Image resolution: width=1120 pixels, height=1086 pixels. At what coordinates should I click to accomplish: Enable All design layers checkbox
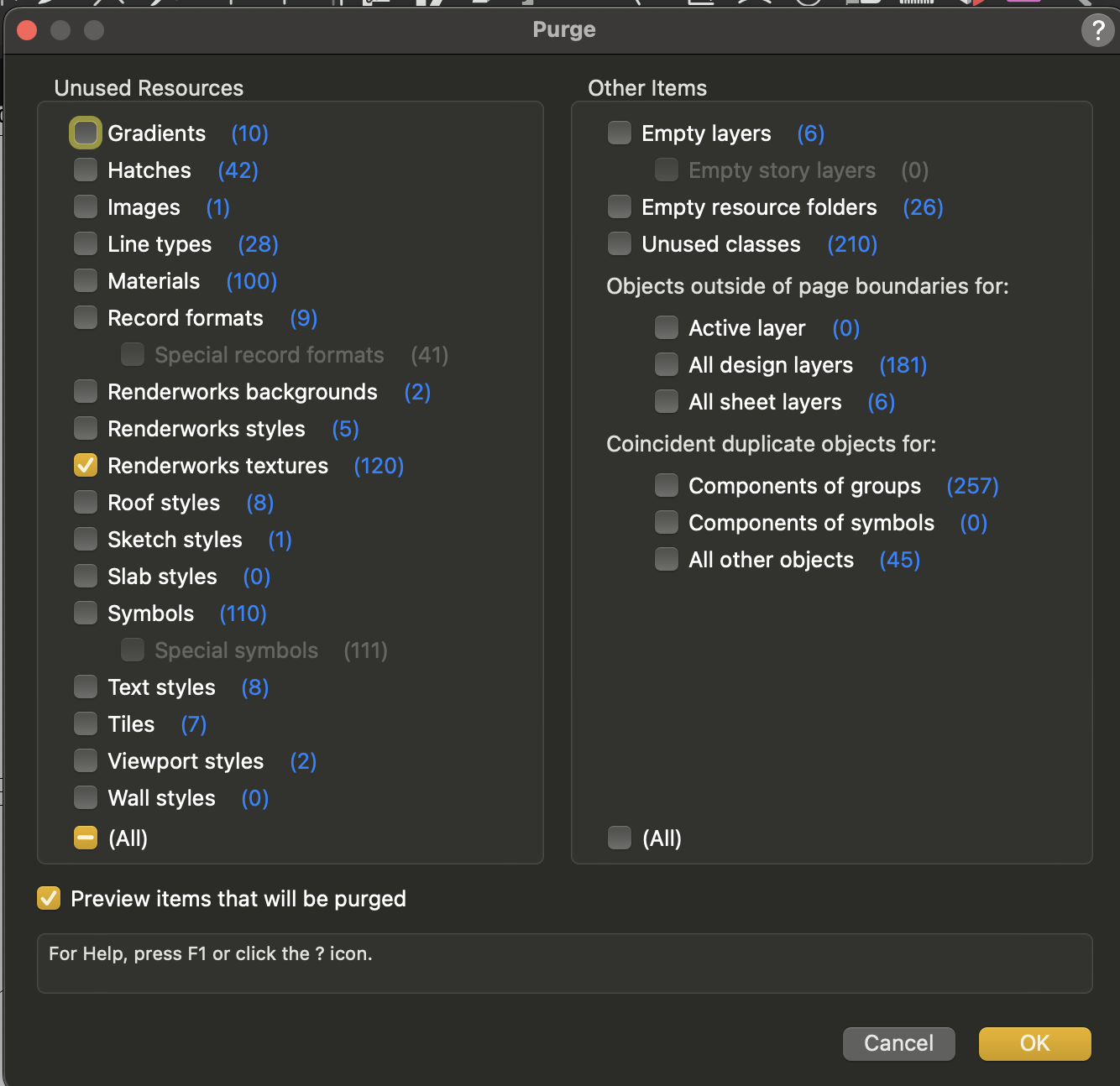[x=667, y=365]
